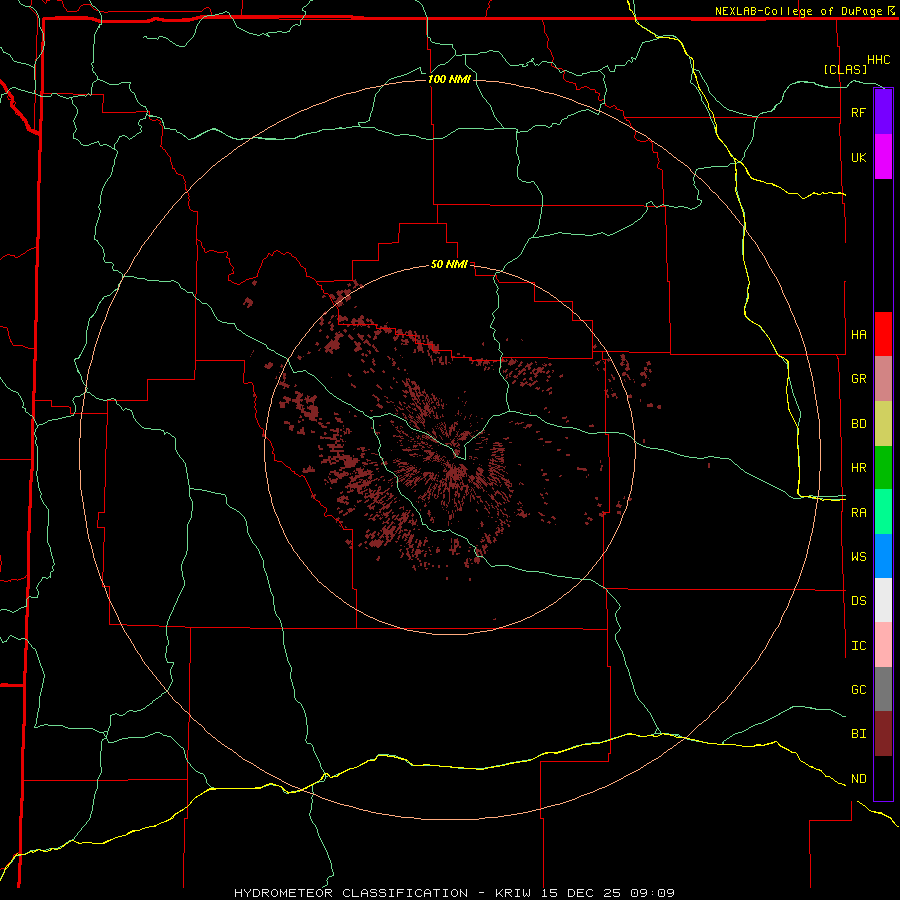Image resolution: width=900 pixels, height=900 pixels.
Task: Click the HHC product label
Action: click(x=878, y=60)
